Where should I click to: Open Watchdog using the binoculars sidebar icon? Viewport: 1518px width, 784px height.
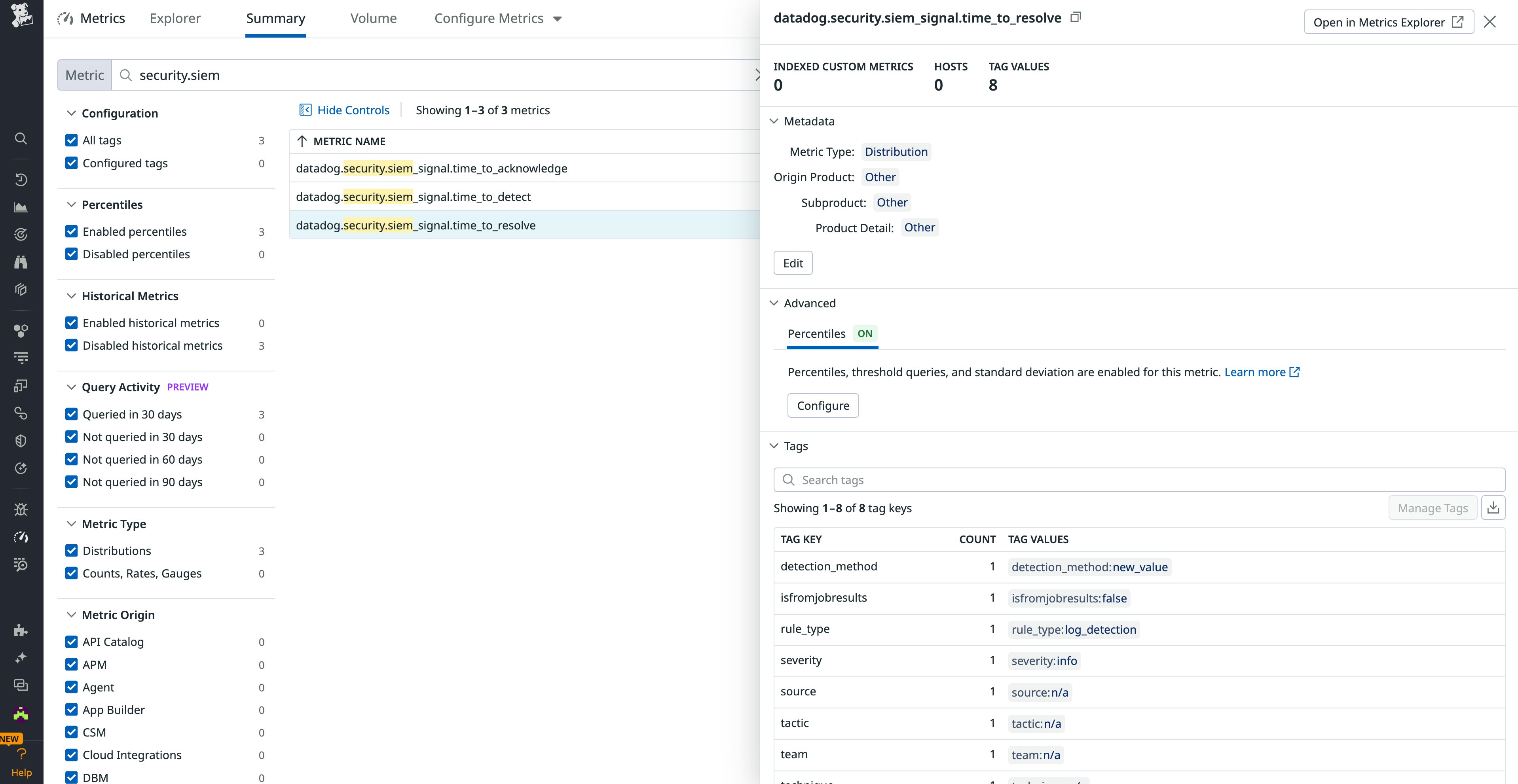click(21, 261)
